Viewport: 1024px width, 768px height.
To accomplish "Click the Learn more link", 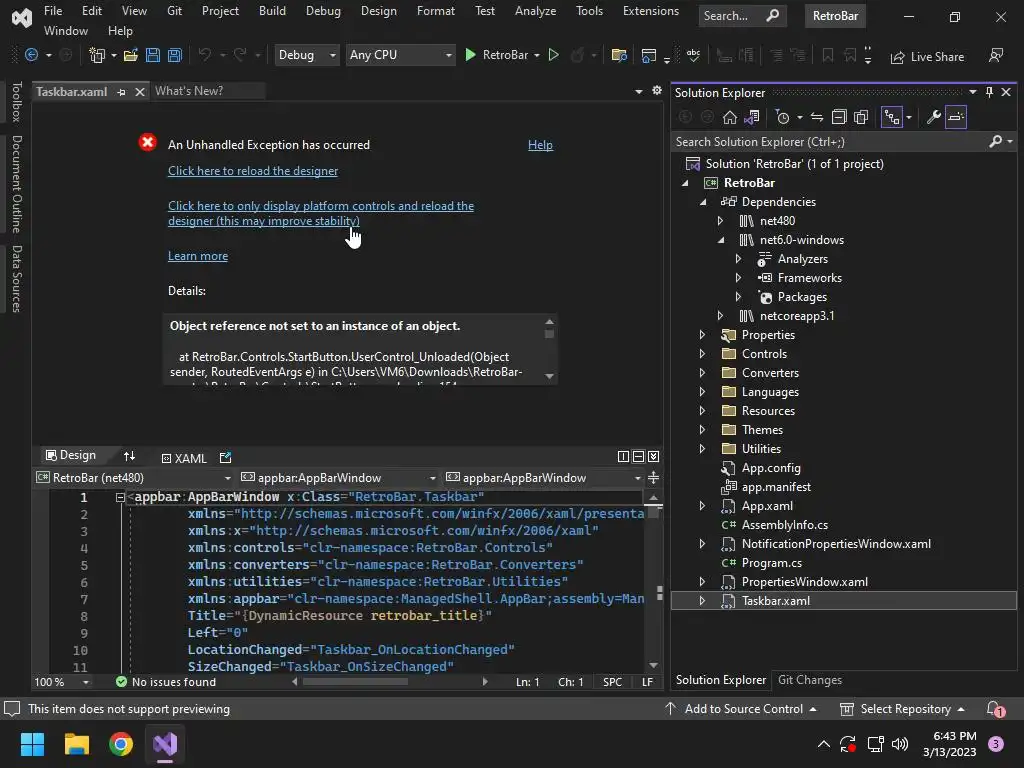I will (x=198, y=256).
